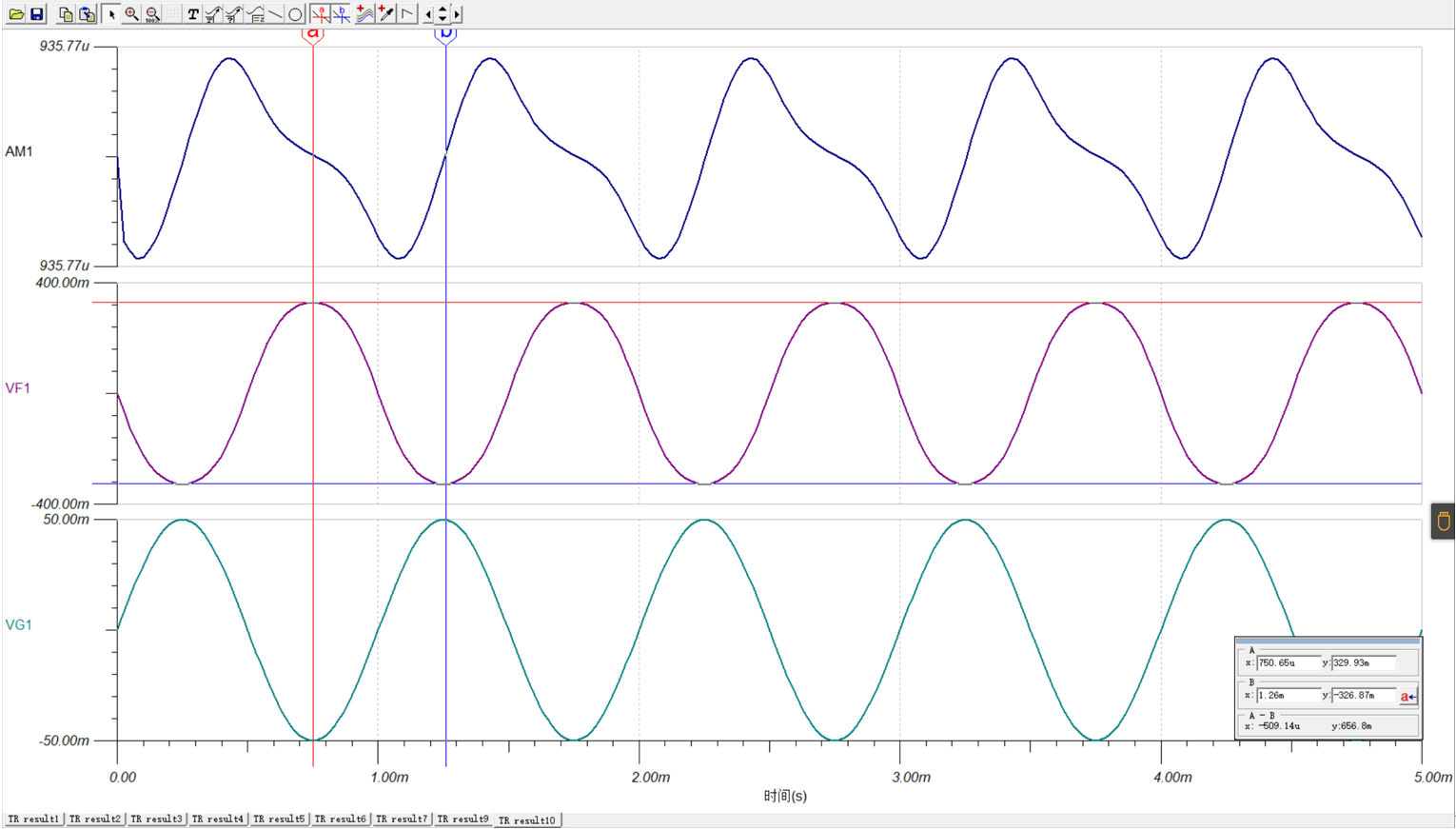1456x829 pixels.
Task: Click the blue cursor b marker handle
Action: (445, 35)
